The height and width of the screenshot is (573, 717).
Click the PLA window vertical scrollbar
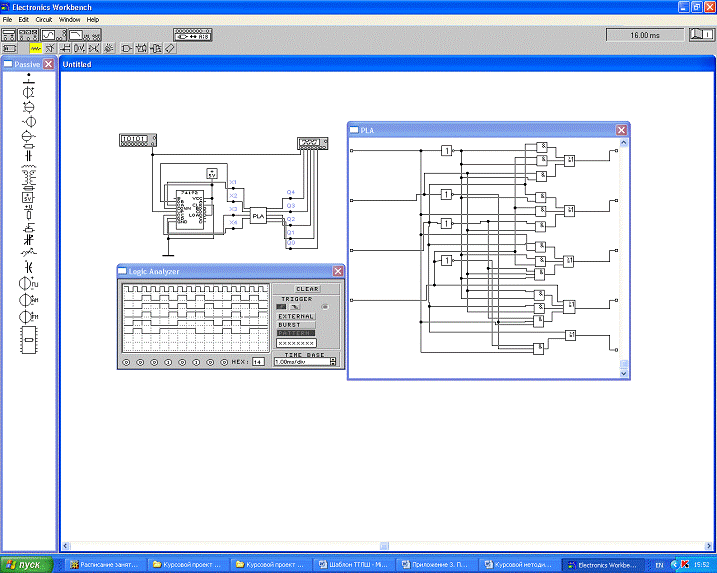[x=624, y=250]
